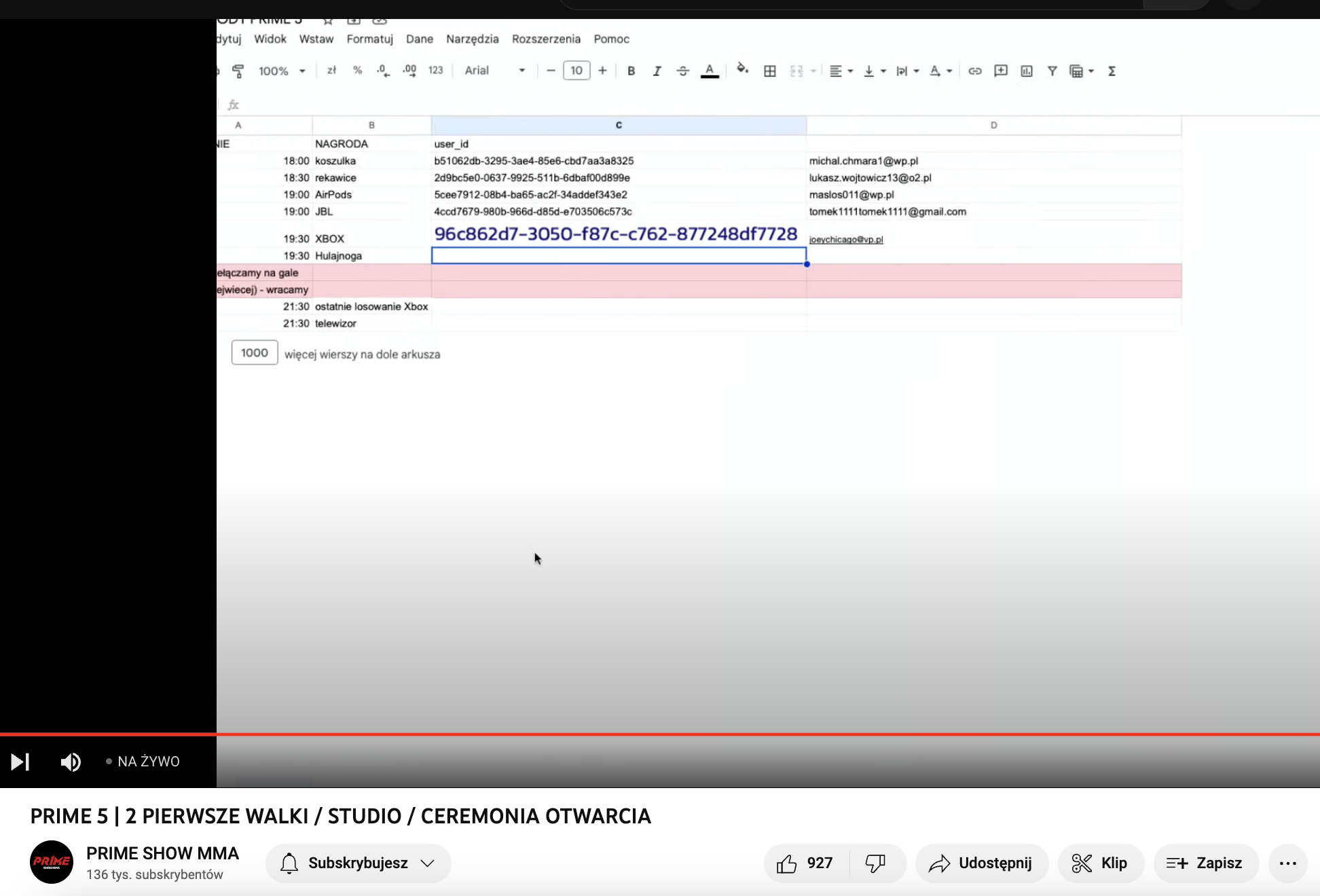Open the Klip scissors button
1320x896 pixels.
tap(1100, 863)
